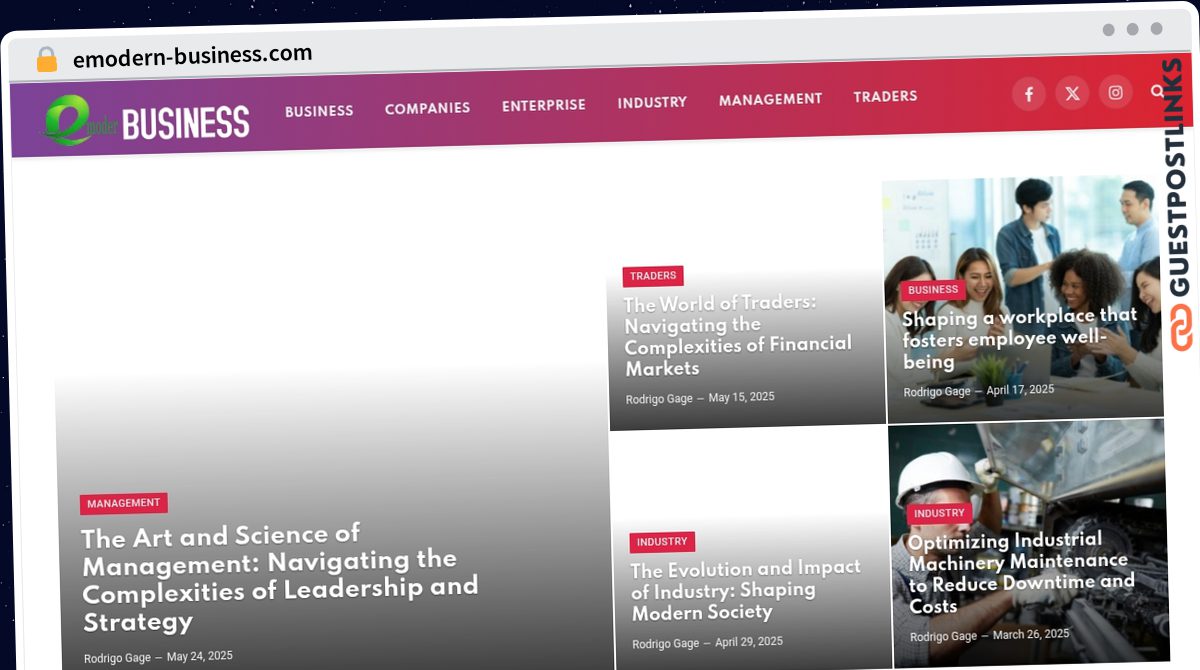This screenshot has width=1200, height=670.
Task: Click the May 15, 2025 date
Action: pyautogui.click(x=742, y=397)
